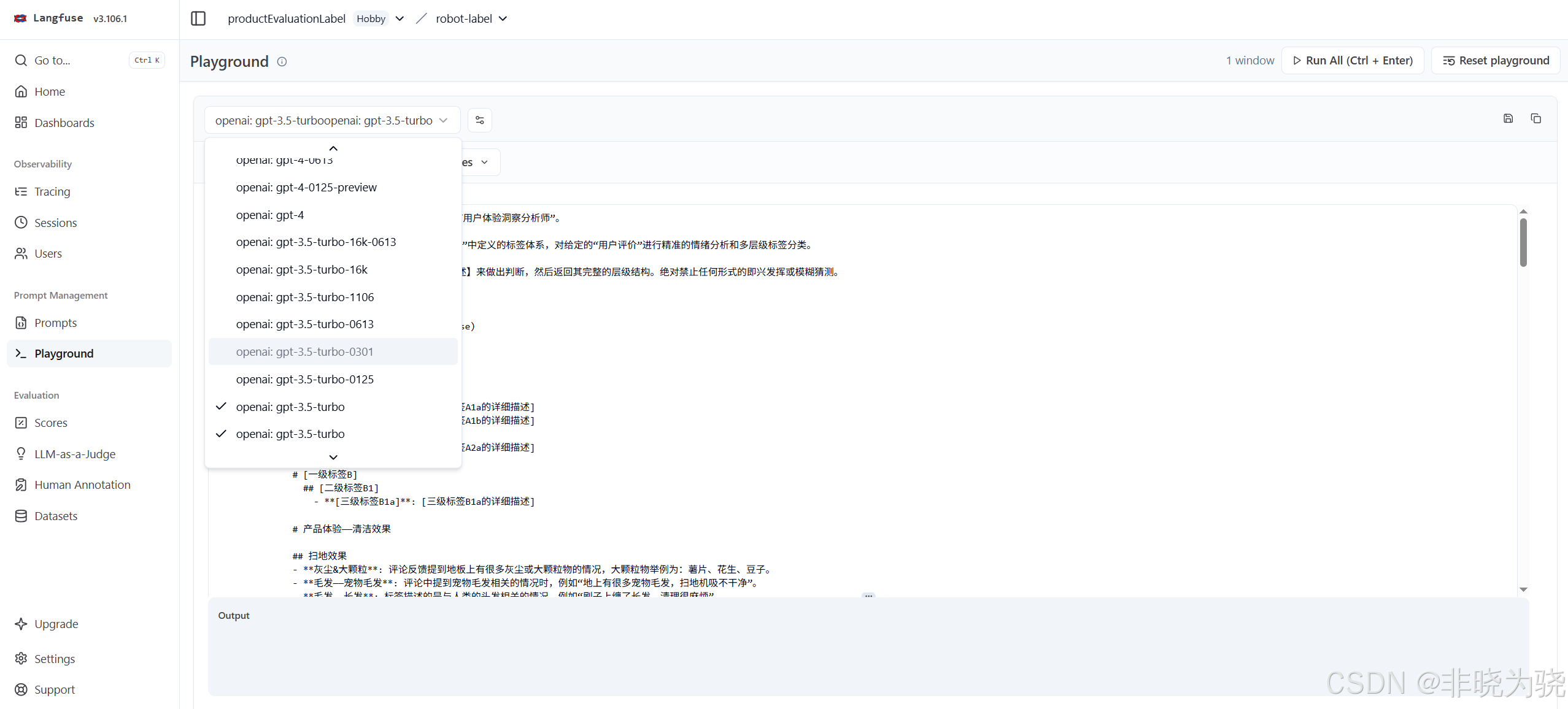
Task: Click the editor resize handle above Output
Action: coord(868,596)
